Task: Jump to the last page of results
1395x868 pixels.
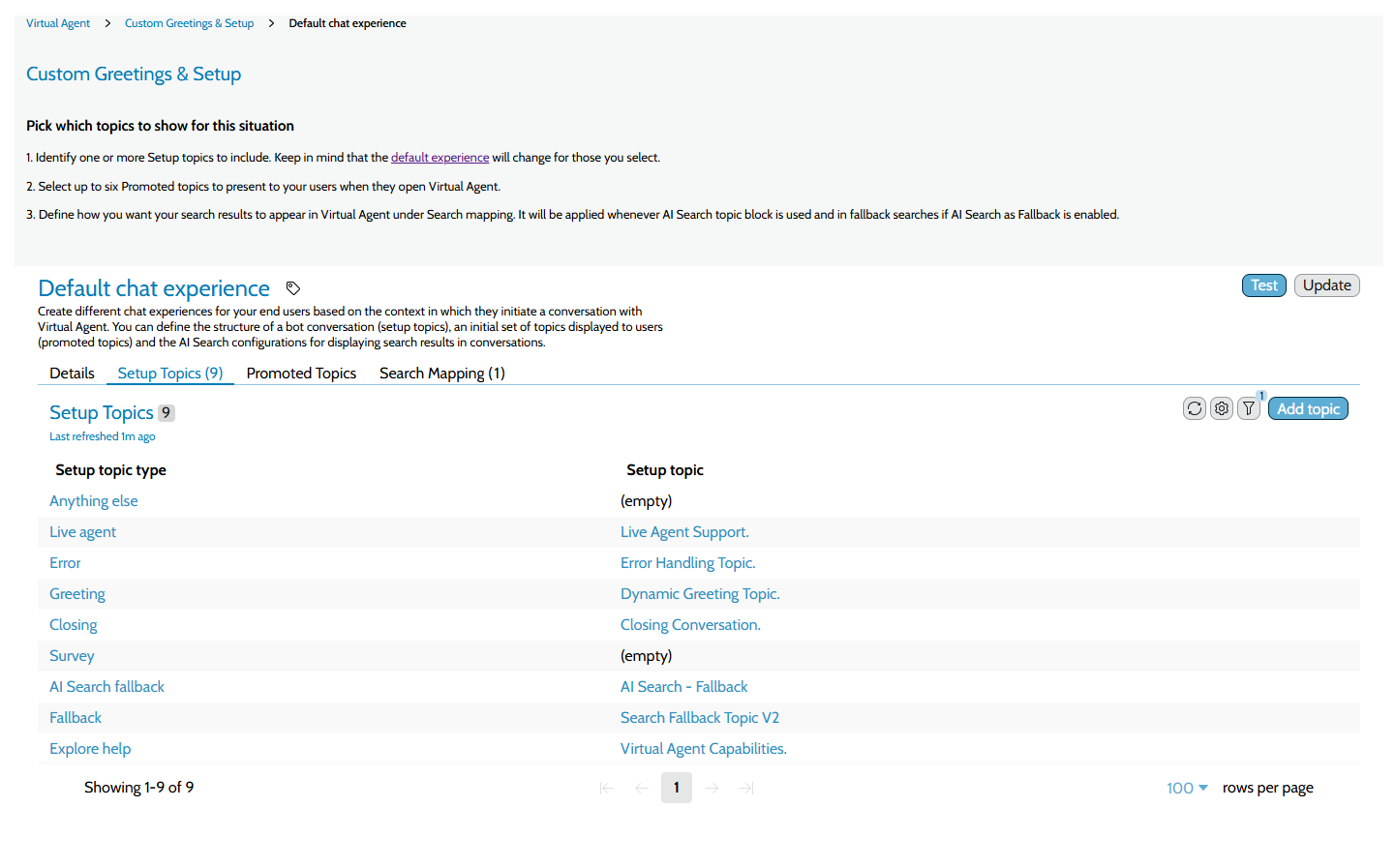Action: coord(745,787)
